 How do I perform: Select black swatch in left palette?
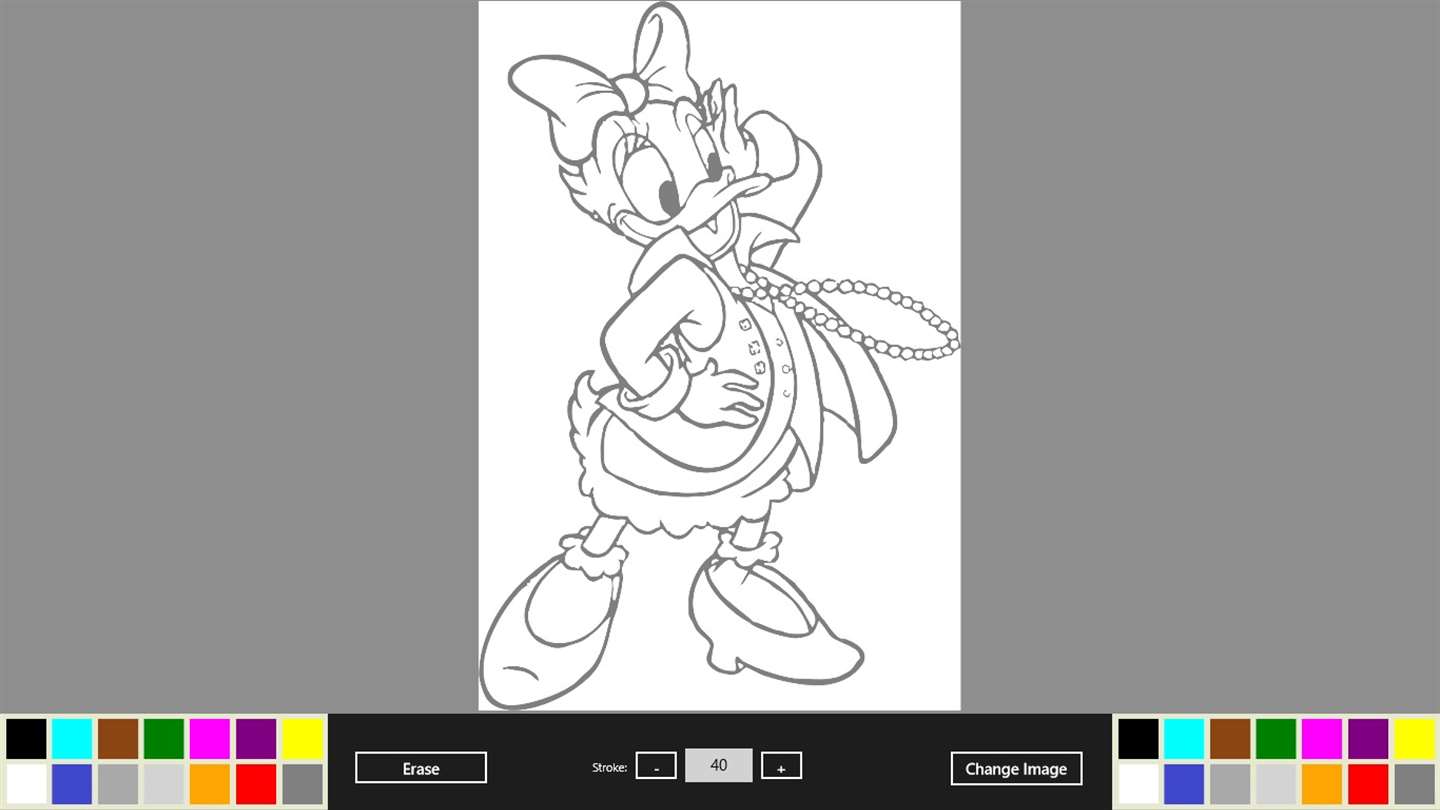(26, 739)
